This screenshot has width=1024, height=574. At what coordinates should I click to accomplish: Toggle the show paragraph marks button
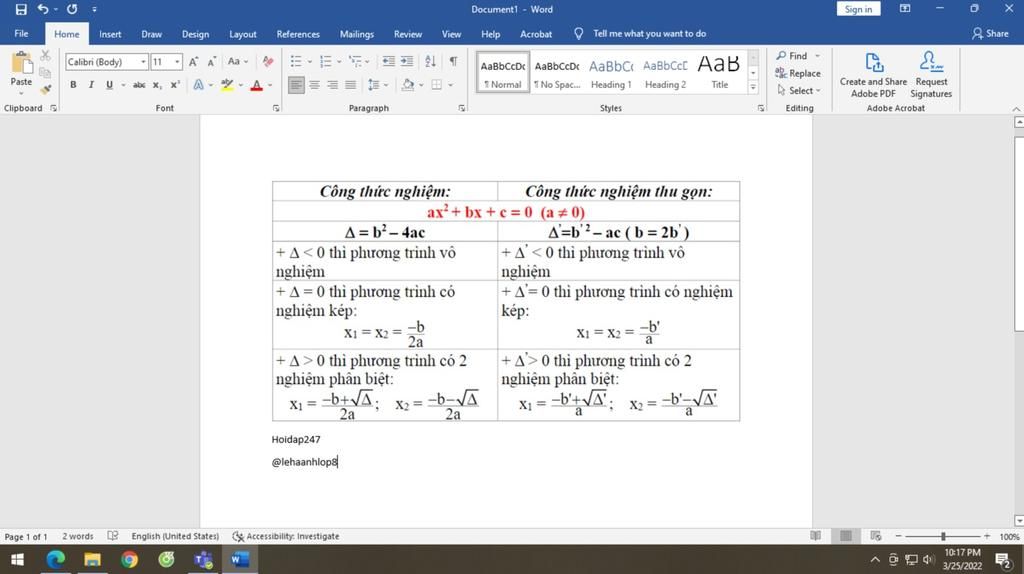click(x=453, y=61)
